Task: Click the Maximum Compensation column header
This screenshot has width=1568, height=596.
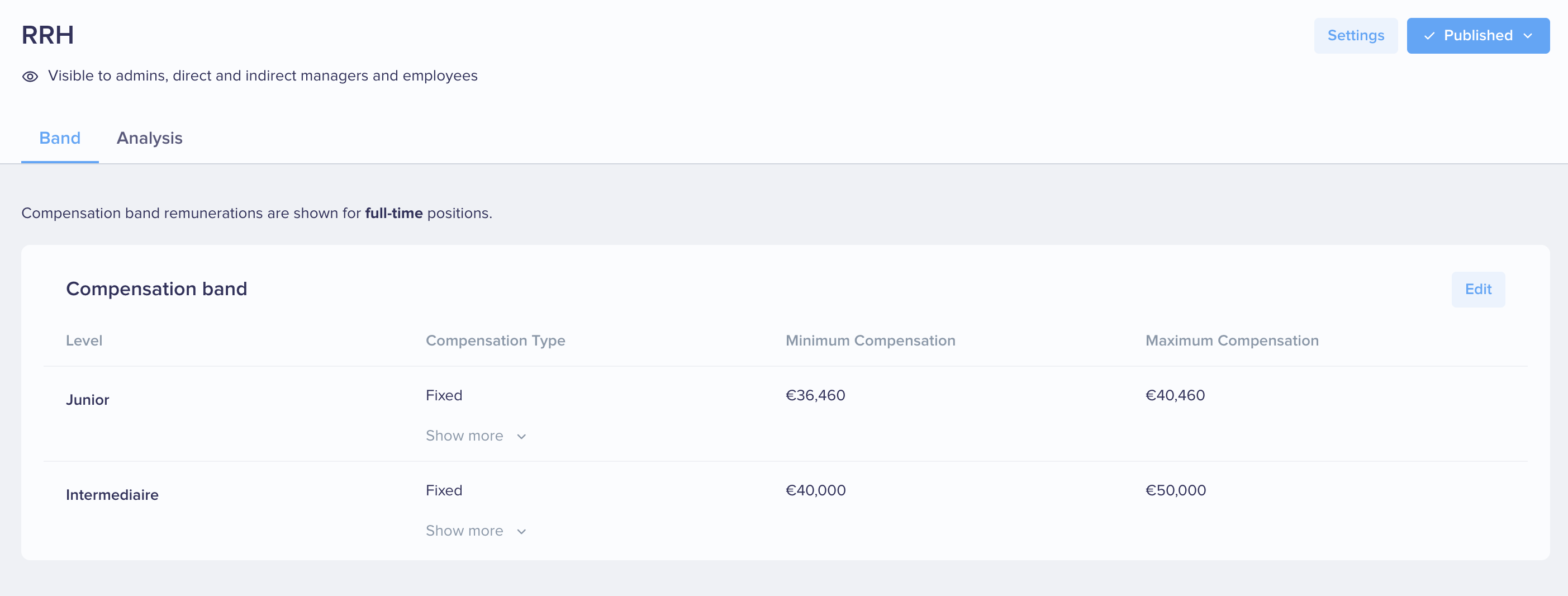Action: pos(1232,340)
